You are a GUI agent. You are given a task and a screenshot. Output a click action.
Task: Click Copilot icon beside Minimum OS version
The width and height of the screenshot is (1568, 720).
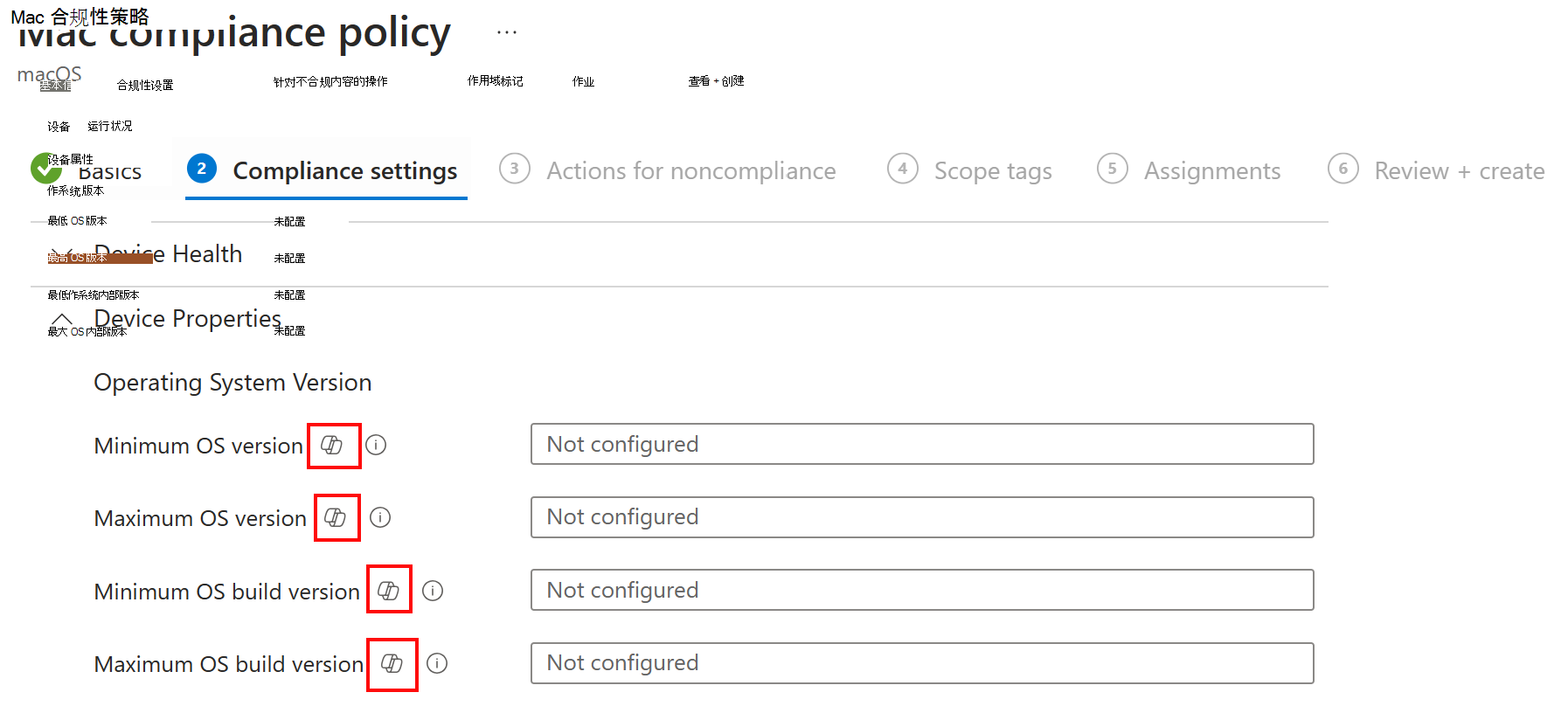[x=332, y=445]
